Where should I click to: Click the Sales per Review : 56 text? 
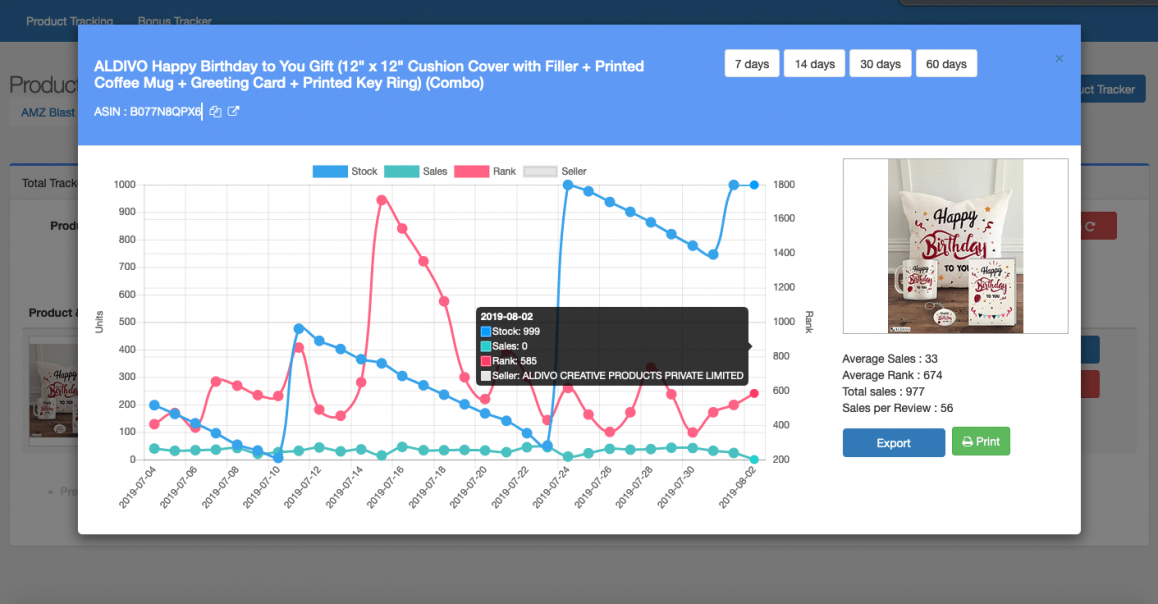(897, 408)
